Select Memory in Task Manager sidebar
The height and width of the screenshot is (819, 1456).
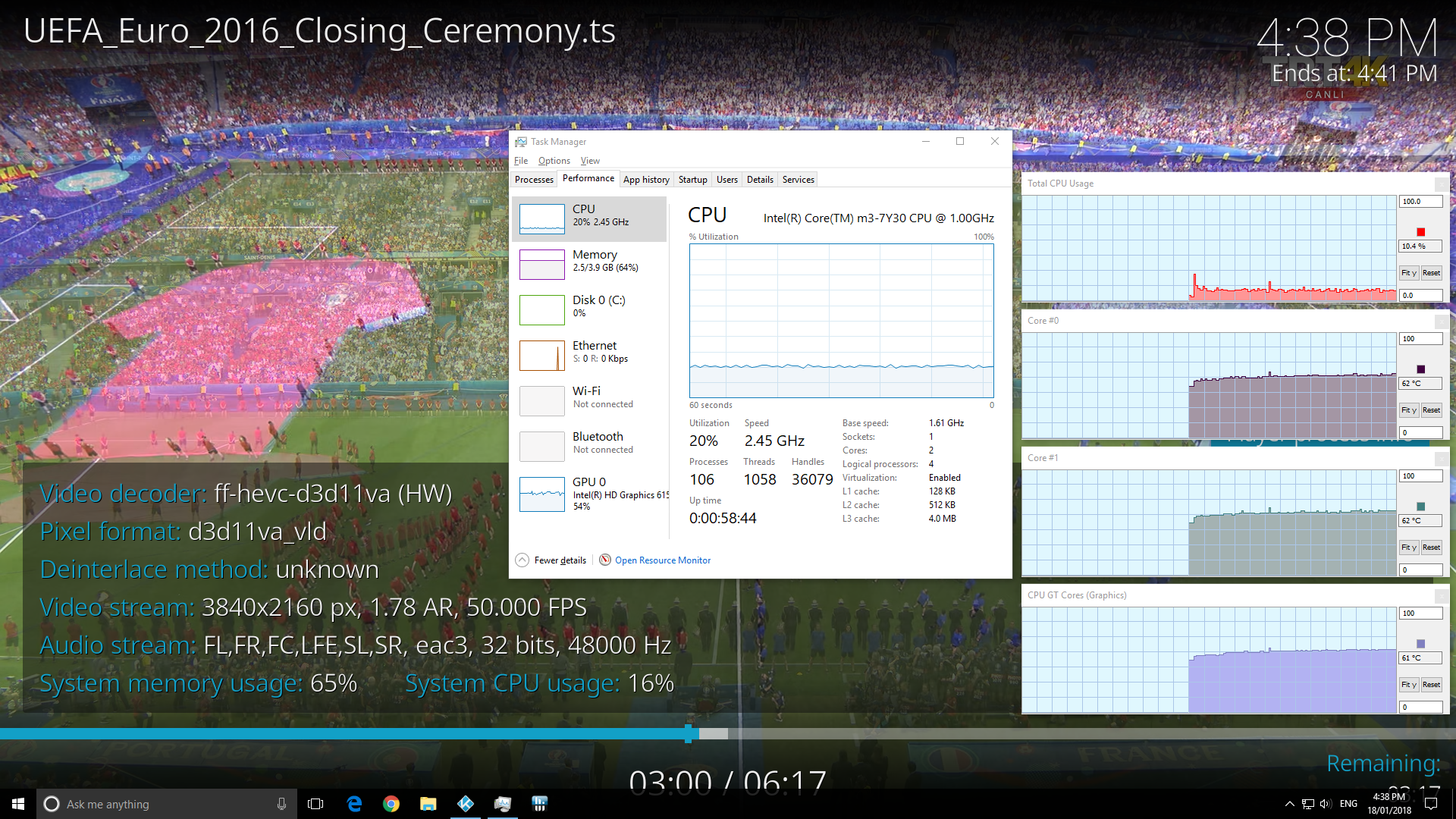[589, 264]
